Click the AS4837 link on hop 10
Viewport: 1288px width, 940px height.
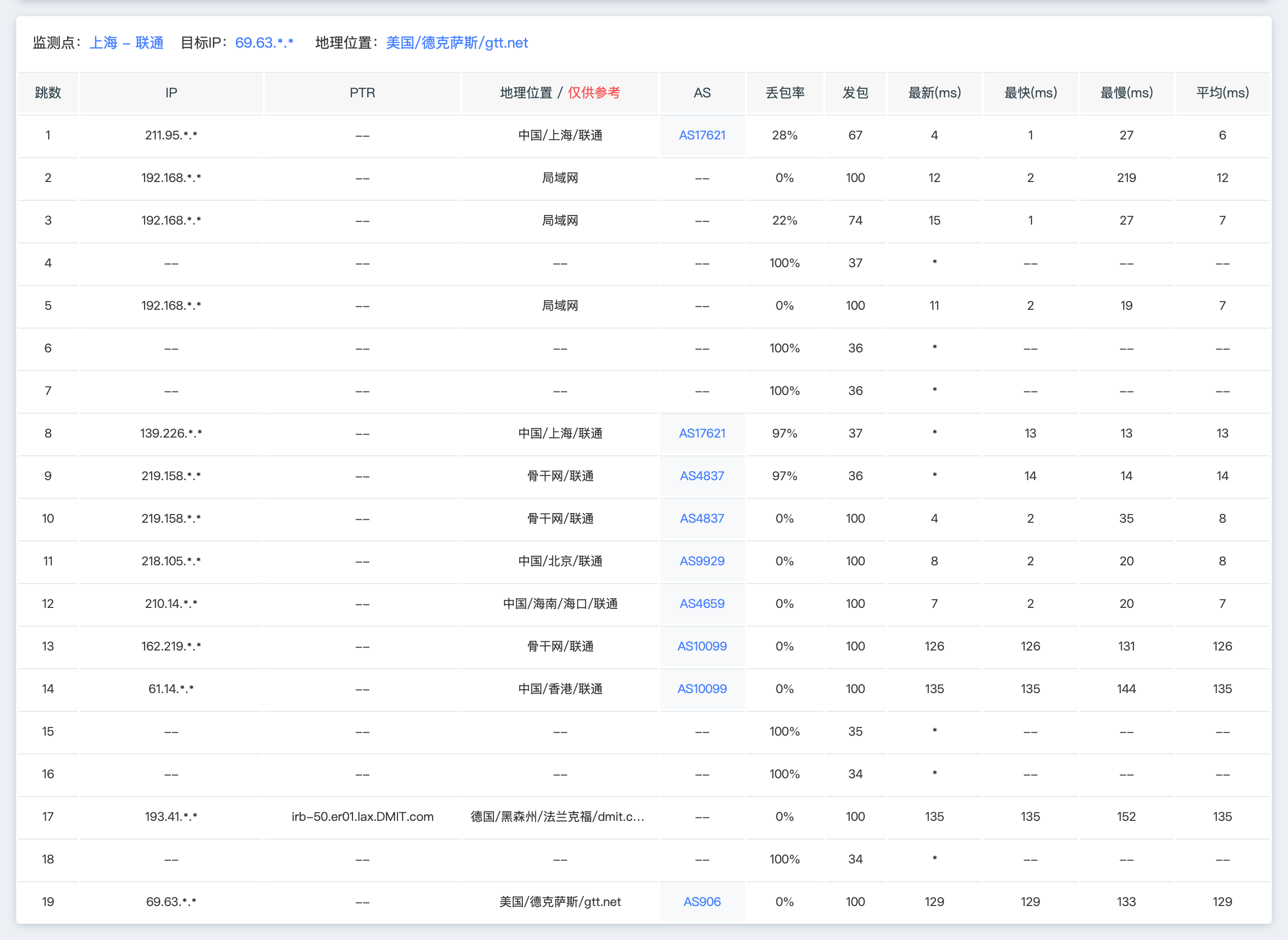702,518
